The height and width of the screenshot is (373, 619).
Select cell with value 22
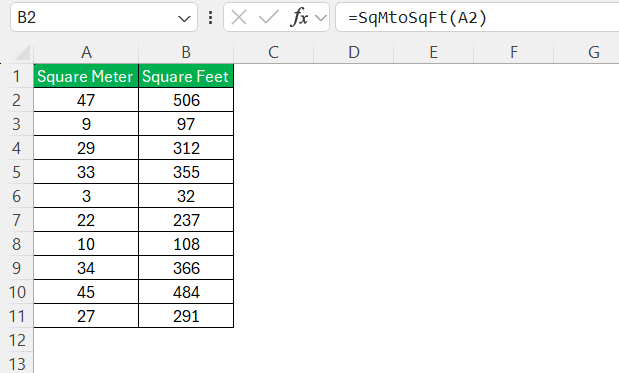pyautogui.click(x=86, y=220)
